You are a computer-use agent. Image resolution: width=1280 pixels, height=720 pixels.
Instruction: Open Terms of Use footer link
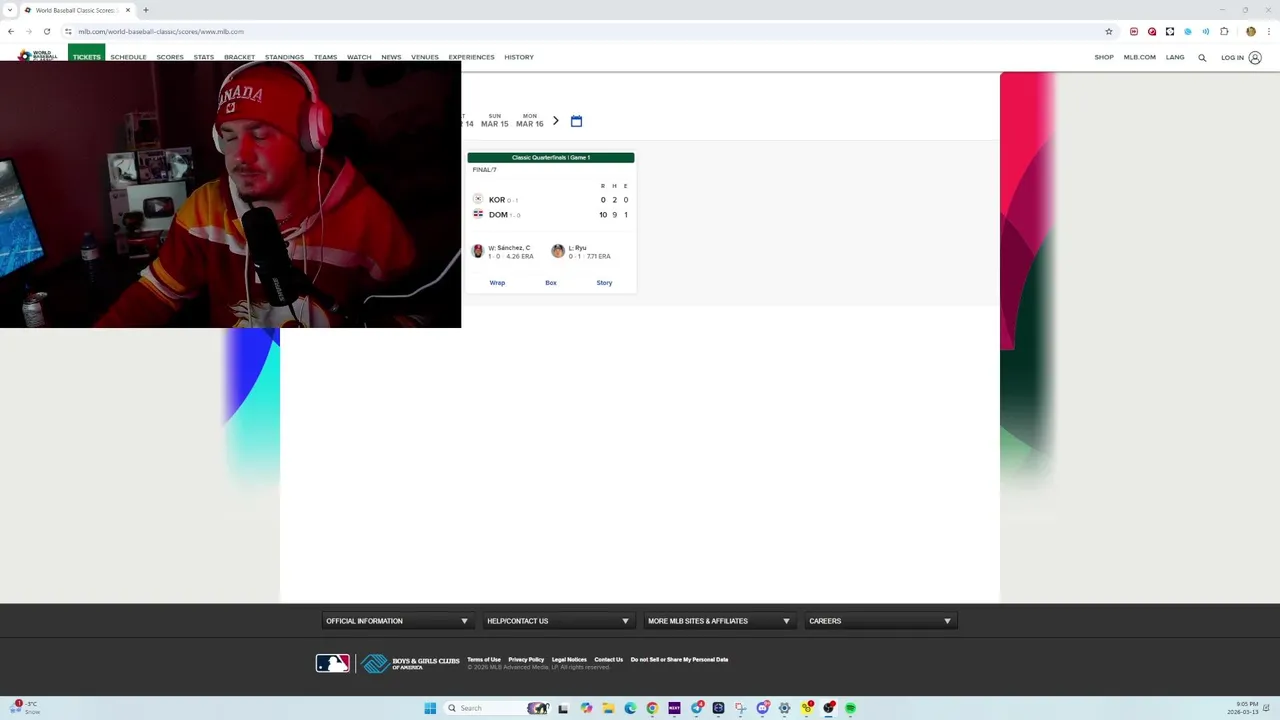click(484, 660)
